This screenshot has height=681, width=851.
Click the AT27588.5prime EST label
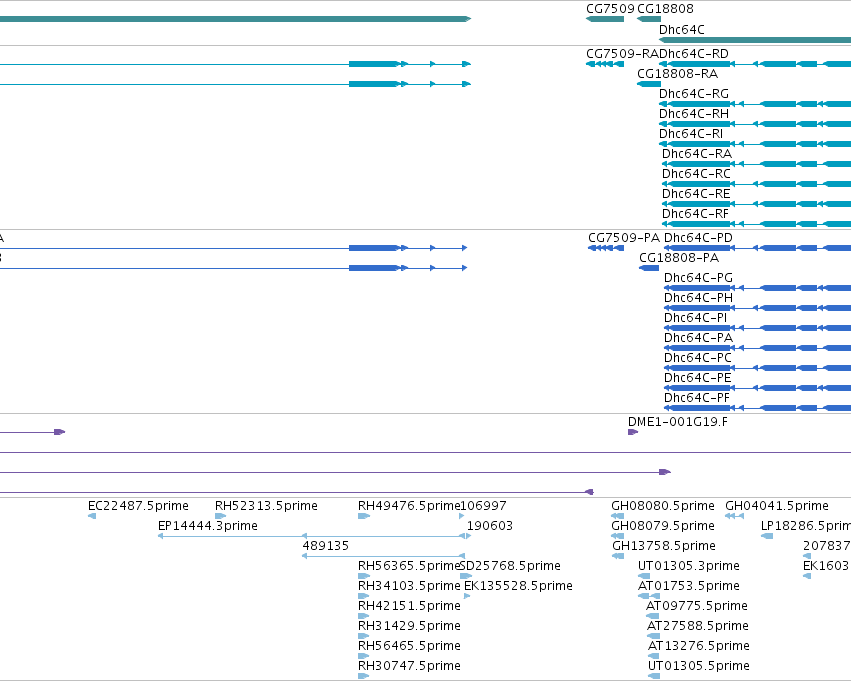(698, 627)
